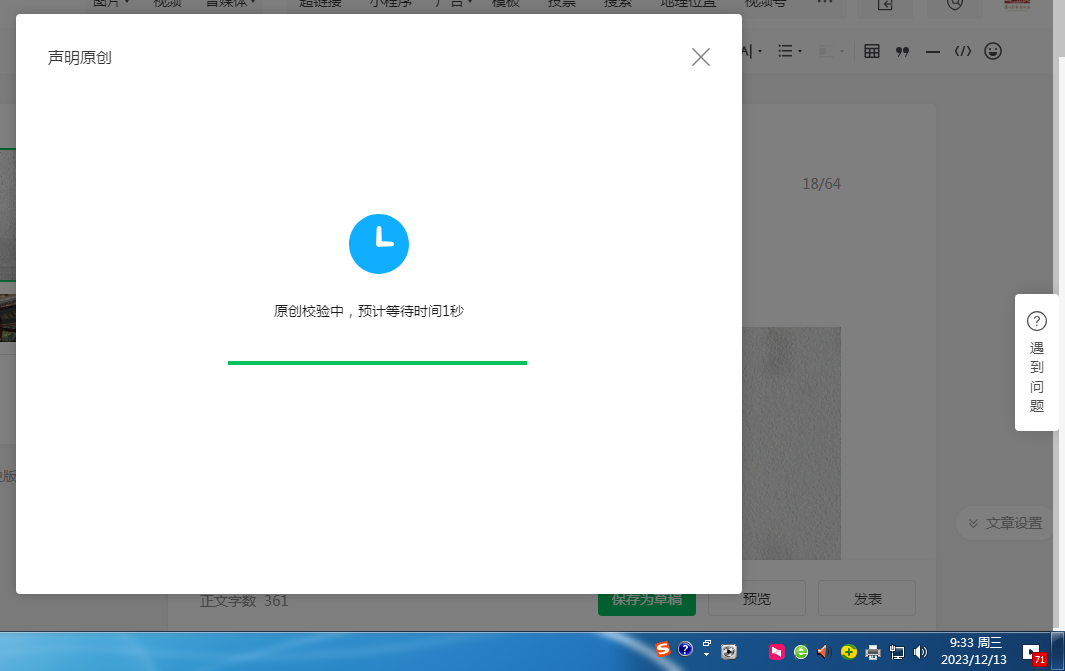Insert a bulleted list from editor toolbar
This screenshot has height=671, width=1065.
click(x=785, y=51)
